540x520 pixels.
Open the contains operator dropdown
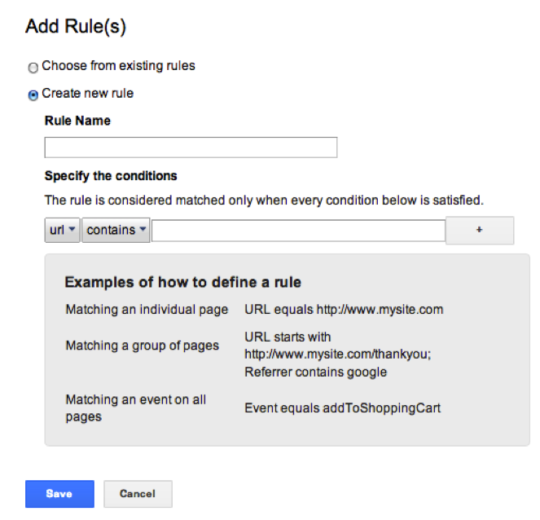click(116, 230)
